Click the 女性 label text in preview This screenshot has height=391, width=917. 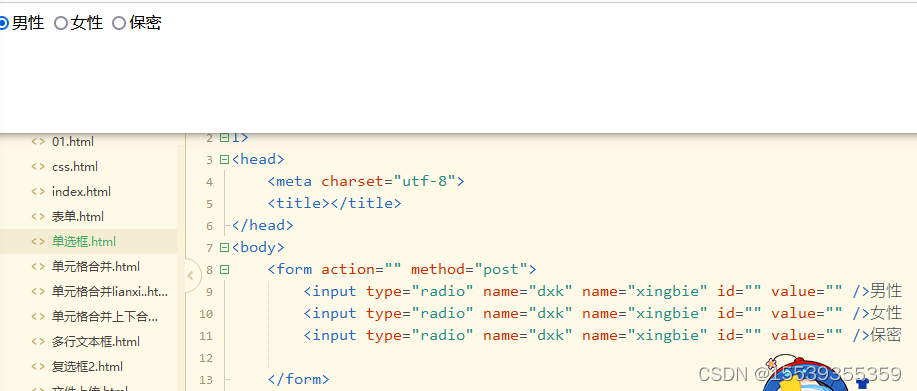(x=87, y=23)
